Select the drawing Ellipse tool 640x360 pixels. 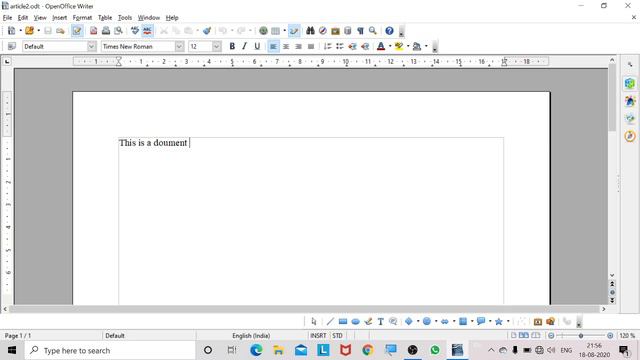tap(356, 322)
